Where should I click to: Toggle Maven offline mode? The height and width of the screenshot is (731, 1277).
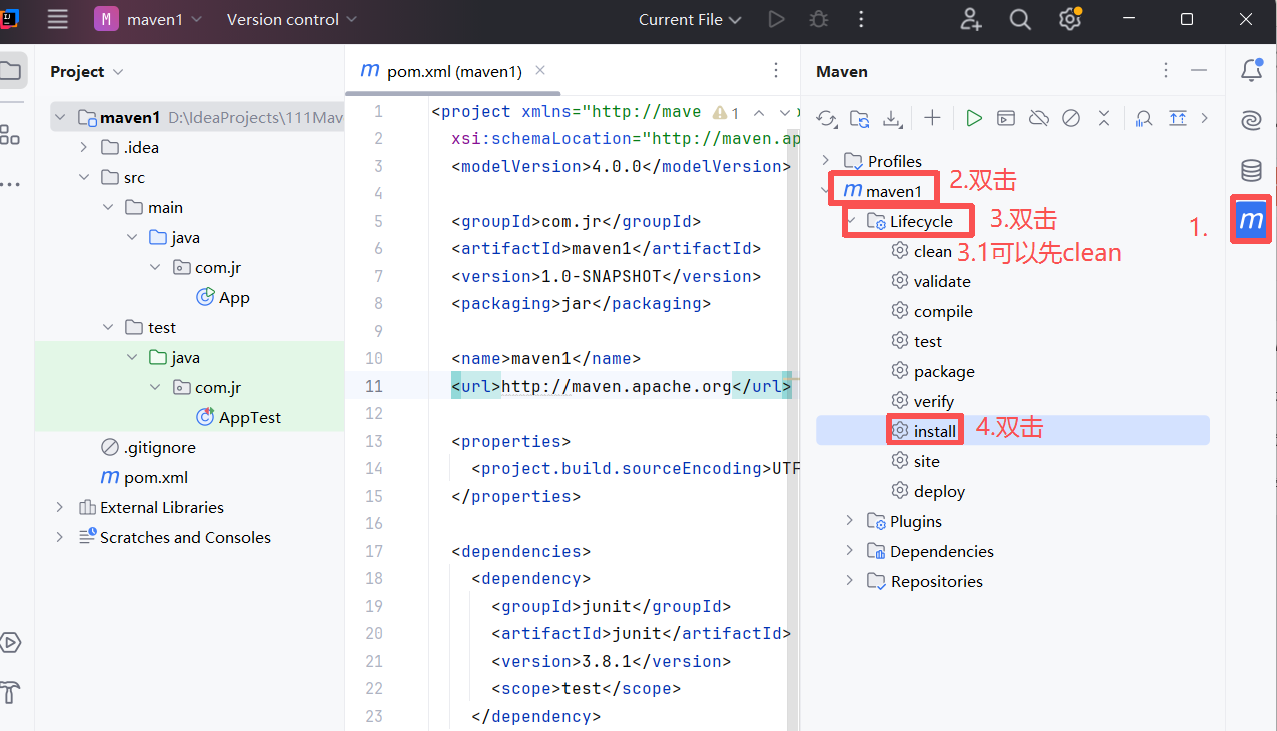pyautogui.click(x=1039, y=118)
